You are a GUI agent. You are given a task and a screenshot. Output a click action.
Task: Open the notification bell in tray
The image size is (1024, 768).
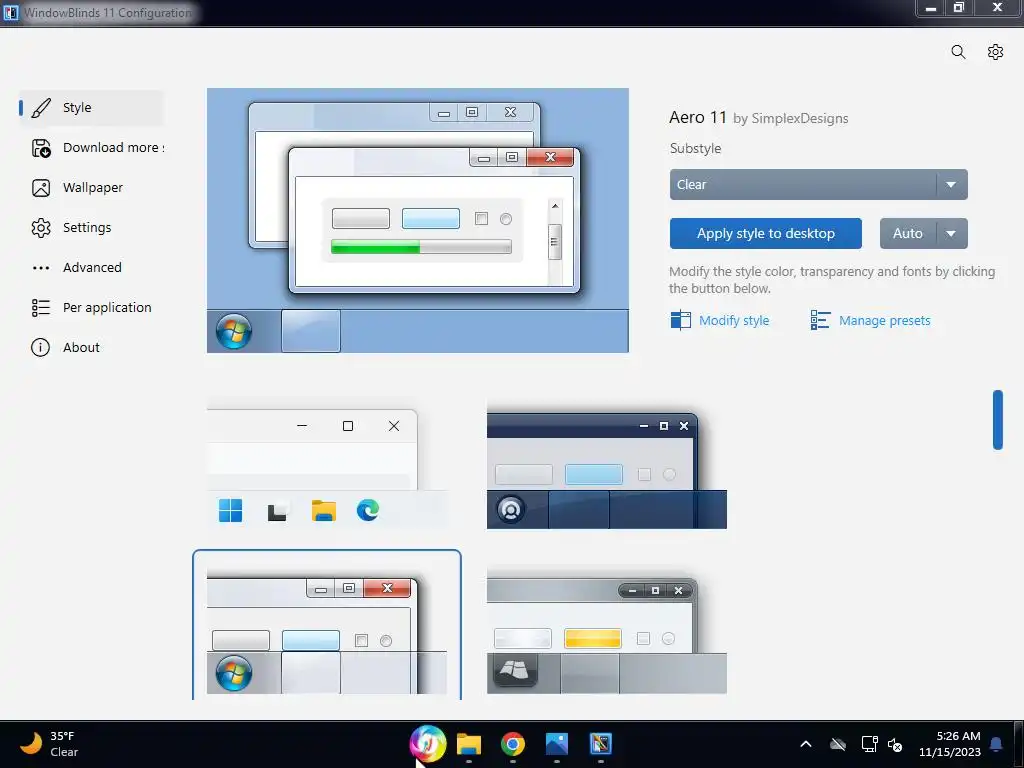[997, 744]
